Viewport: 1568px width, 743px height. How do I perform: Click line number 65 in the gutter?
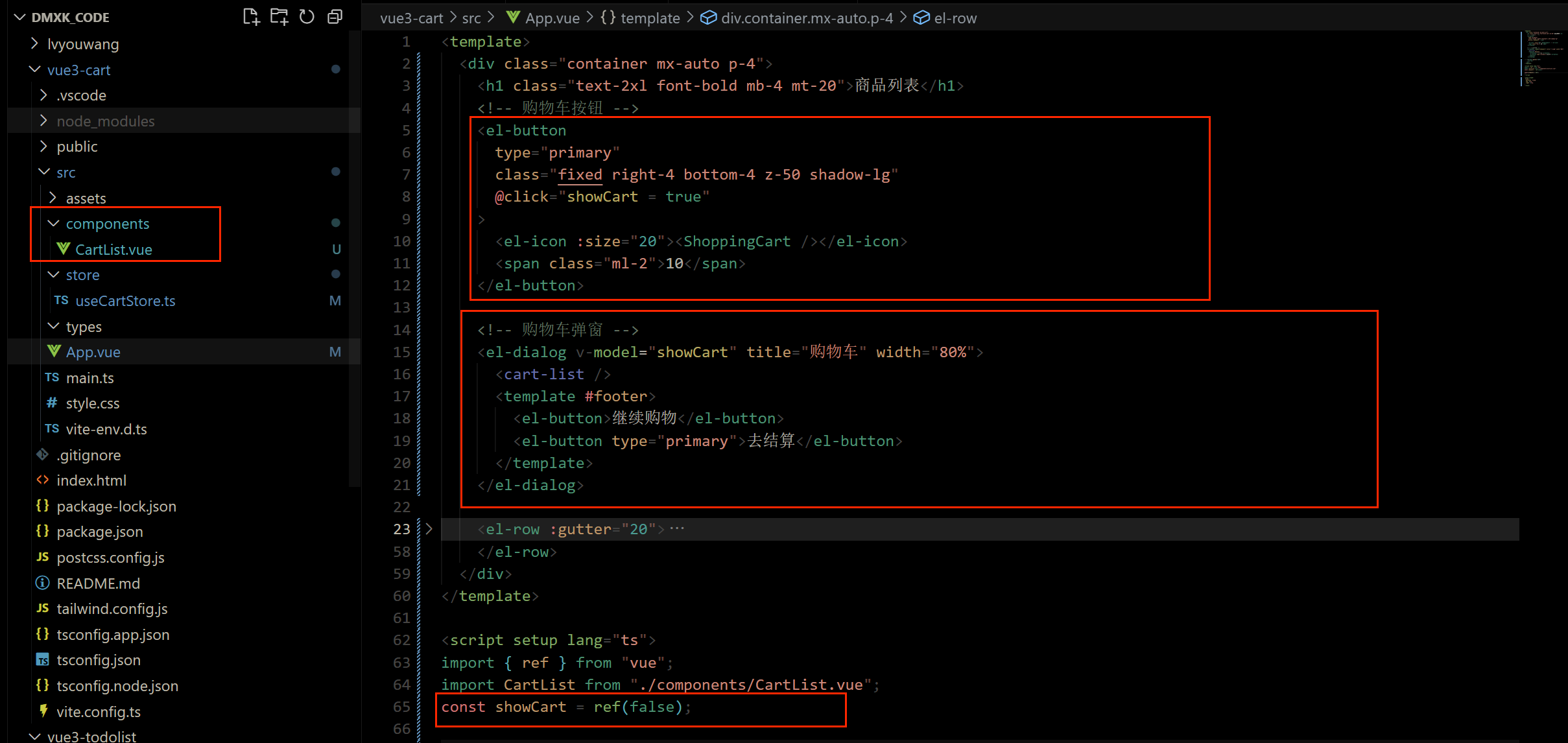[401, 707]
